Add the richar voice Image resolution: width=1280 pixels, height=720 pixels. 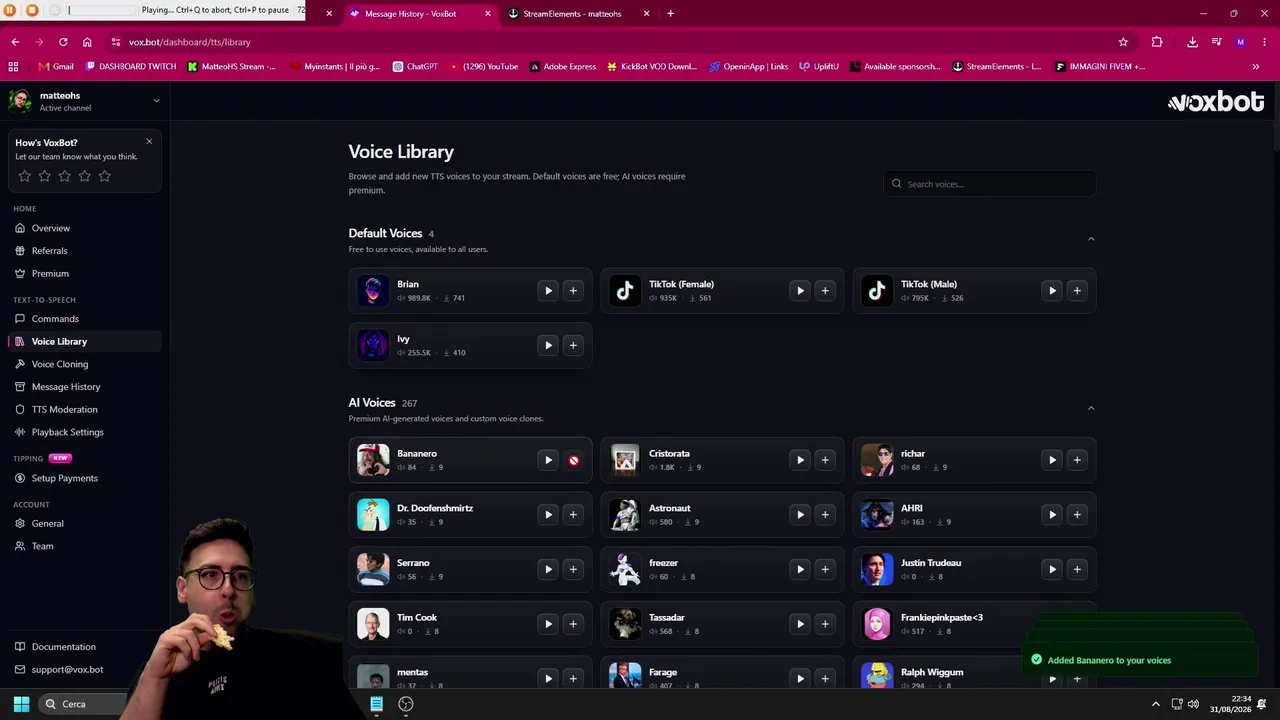coord(1077,460)
